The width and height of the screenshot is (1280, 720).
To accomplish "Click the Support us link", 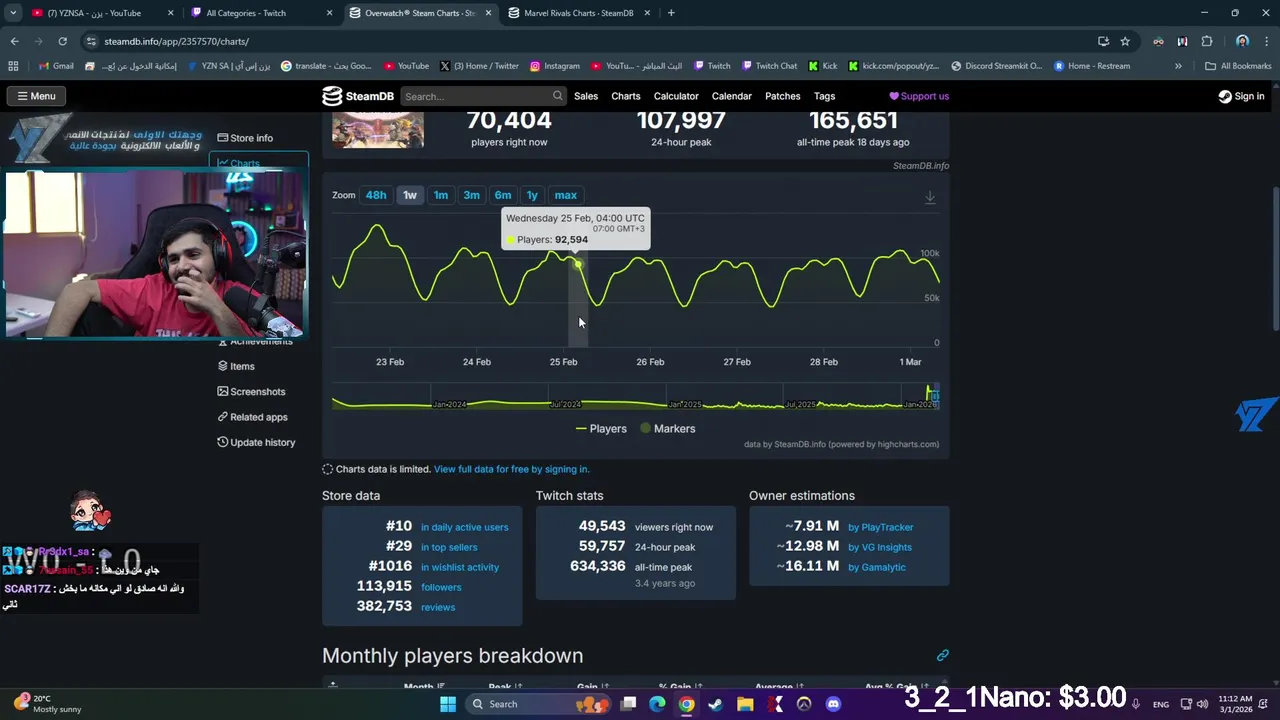I will coord(919,96).
